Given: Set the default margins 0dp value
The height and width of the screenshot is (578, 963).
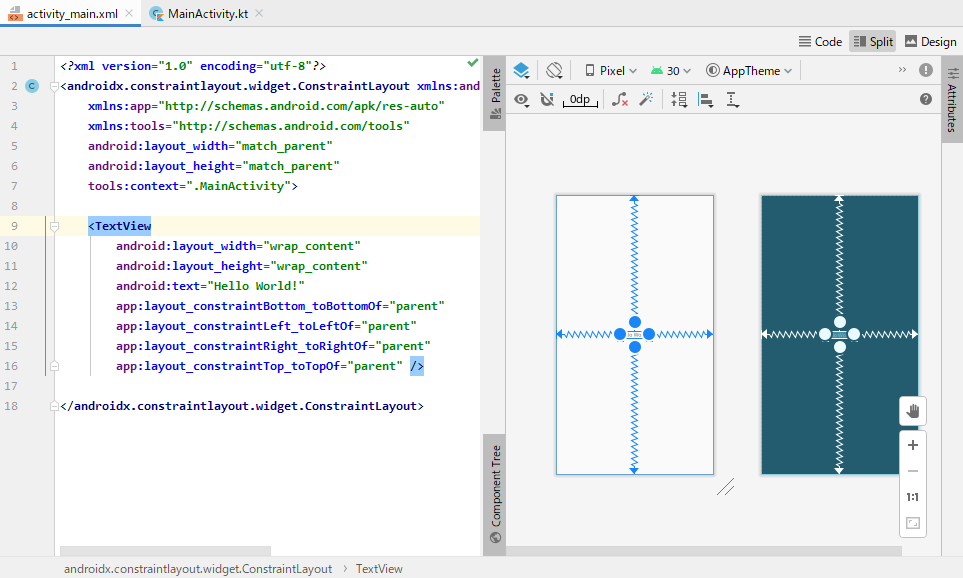Looking at the screenshot, I should click(x=580, y=100).
